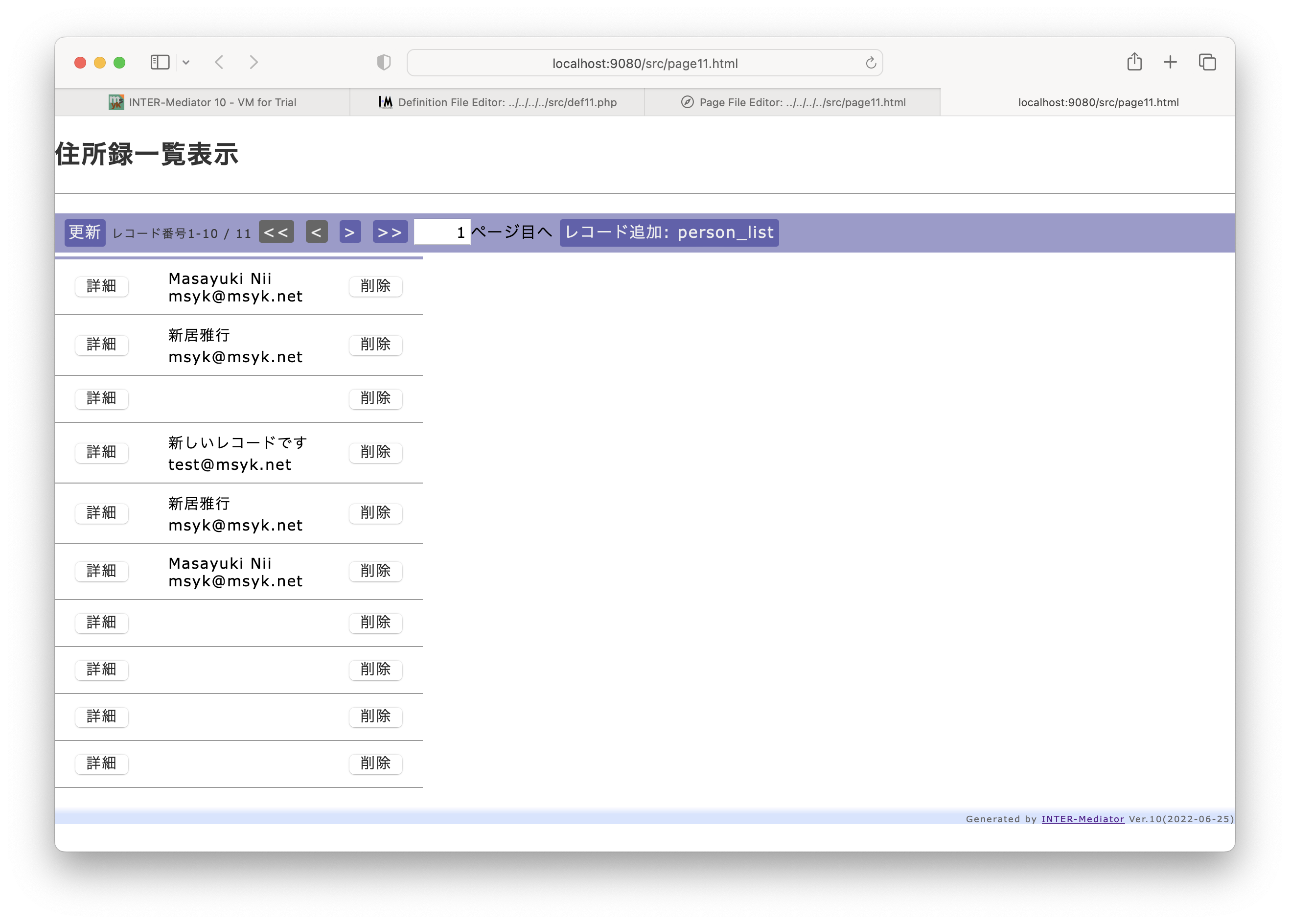
Task: Switch to the Page File Editor tab
Action: (x=792, y=102)
